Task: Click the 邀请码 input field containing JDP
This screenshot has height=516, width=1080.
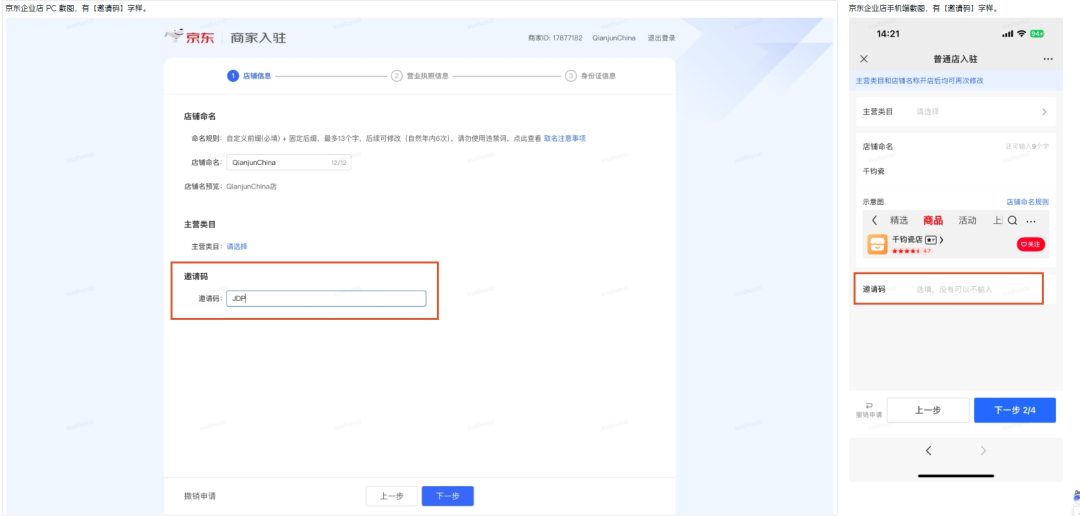Action: tap(326, 298)
